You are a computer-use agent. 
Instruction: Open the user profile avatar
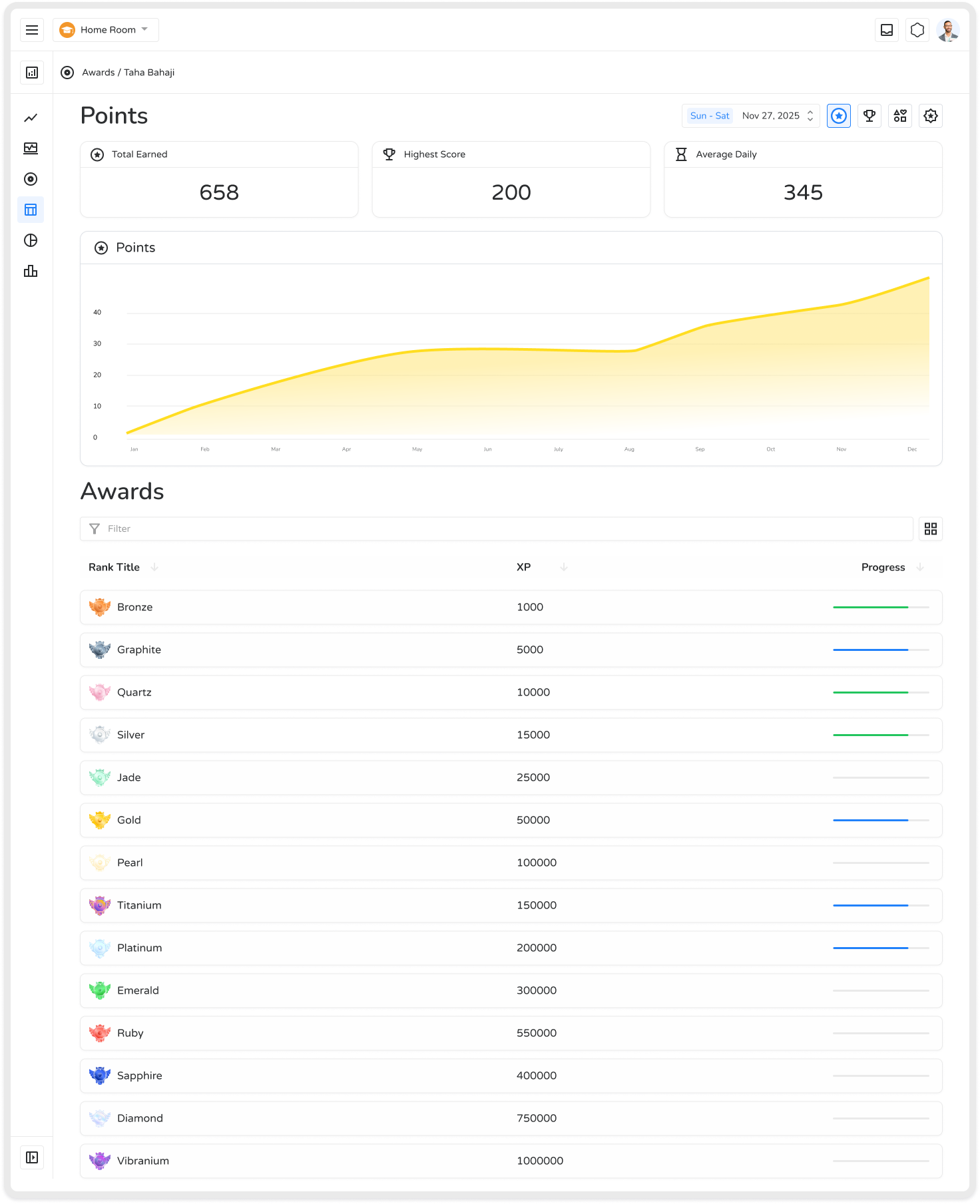(947, 30)
